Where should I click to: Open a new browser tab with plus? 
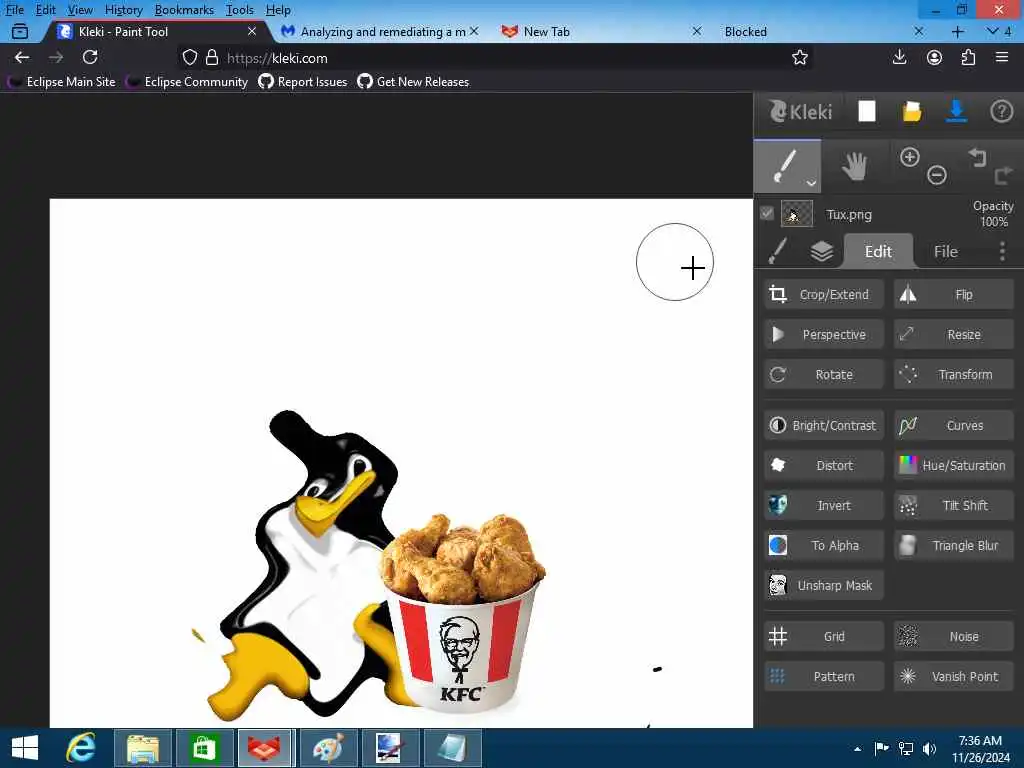[x=957, y=31]
